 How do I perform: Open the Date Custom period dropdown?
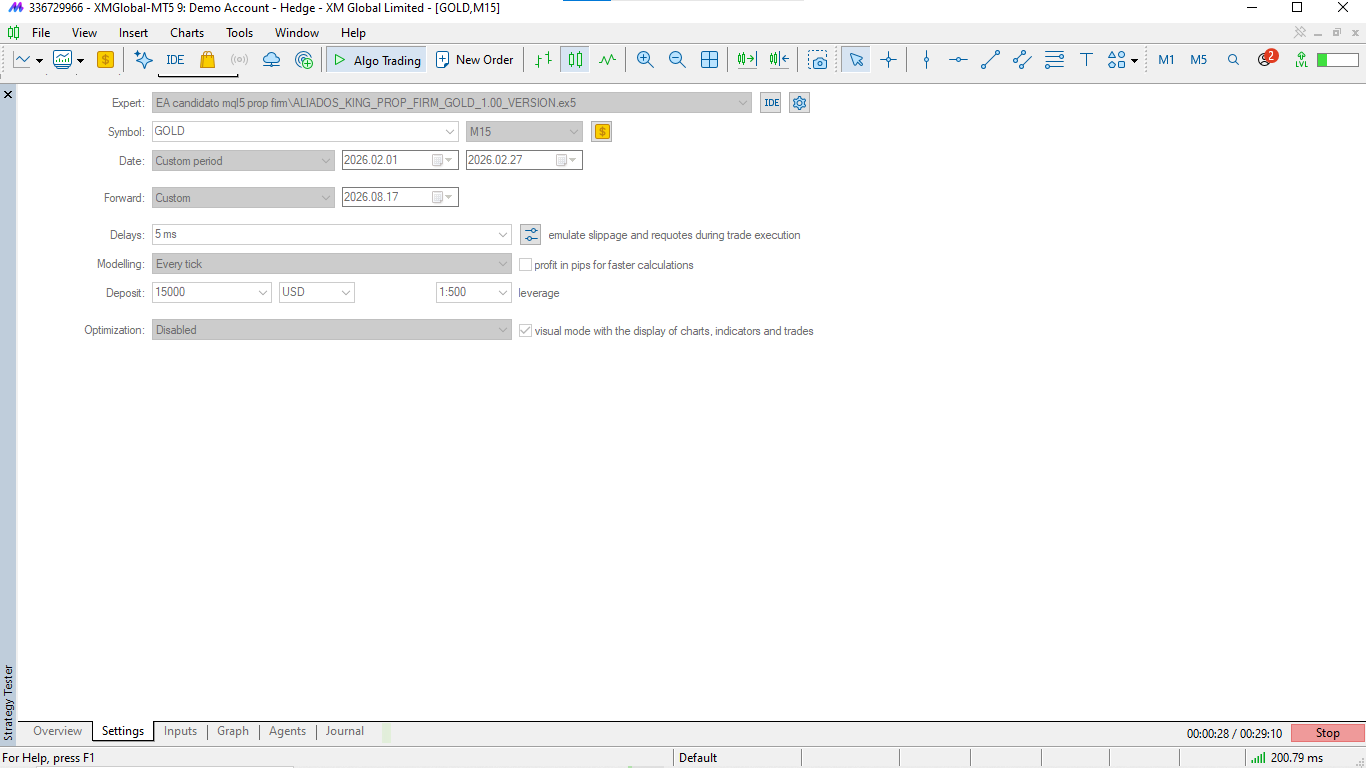[326, 160]
